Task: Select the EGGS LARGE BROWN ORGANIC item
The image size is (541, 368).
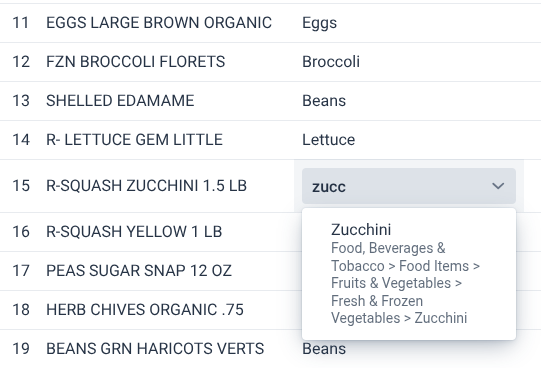Action: click(x=159, y=23)
